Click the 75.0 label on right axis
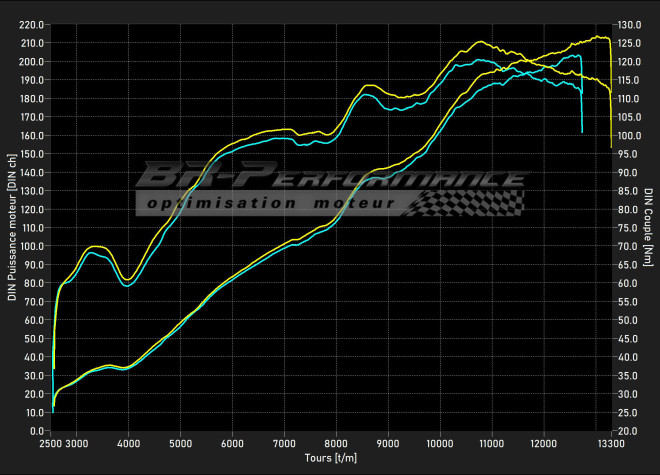Screen dimensions: 660x475 click(628, 228)
